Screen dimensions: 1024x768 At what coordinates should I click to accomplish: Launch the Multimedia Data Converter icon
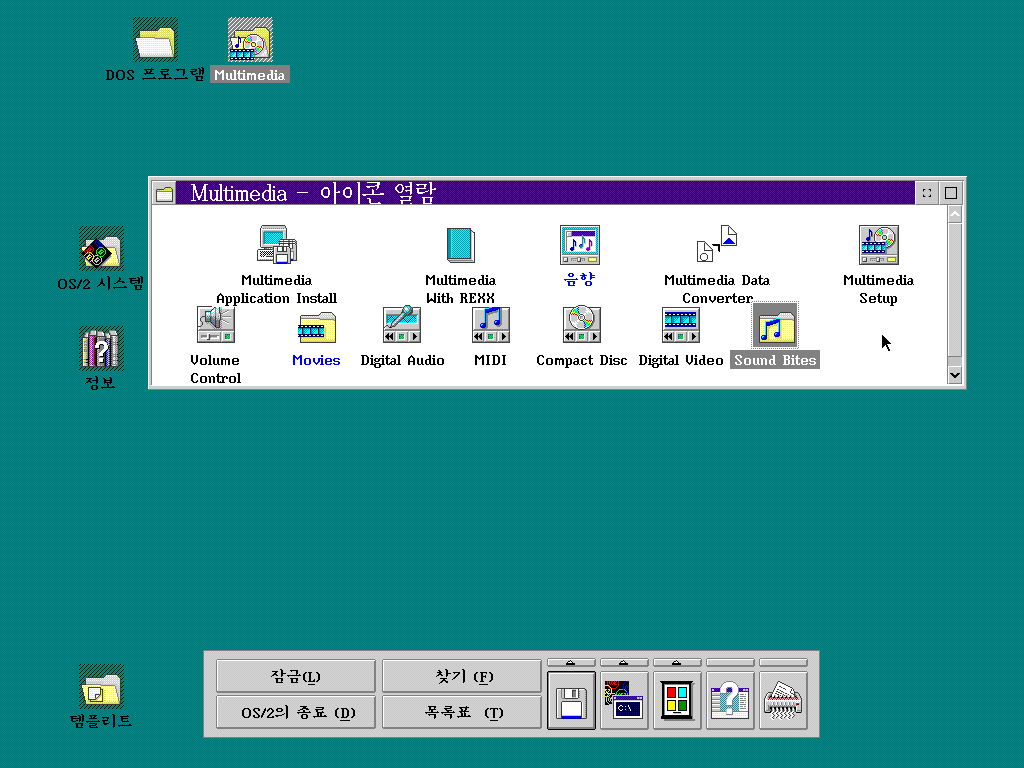717,244
